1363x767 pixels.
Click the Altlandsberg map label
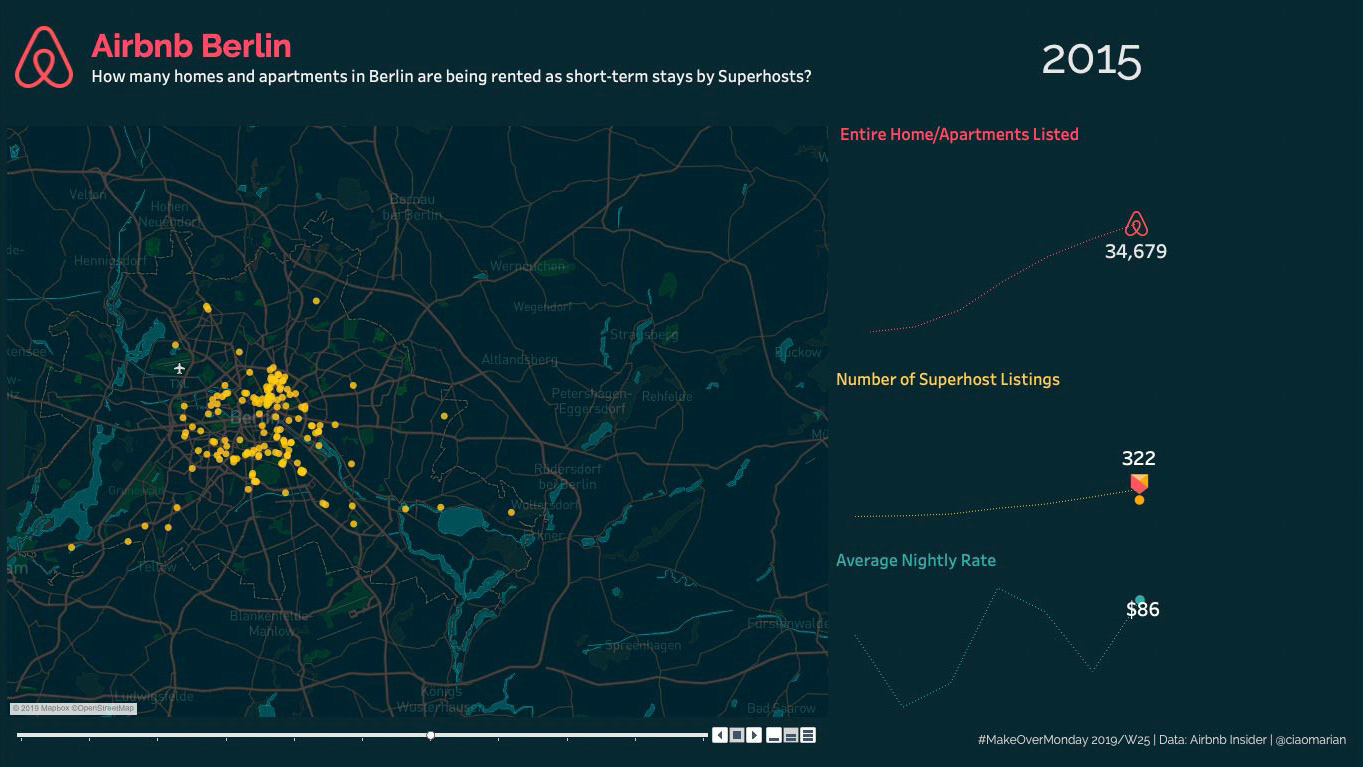(x=519, y=359)
